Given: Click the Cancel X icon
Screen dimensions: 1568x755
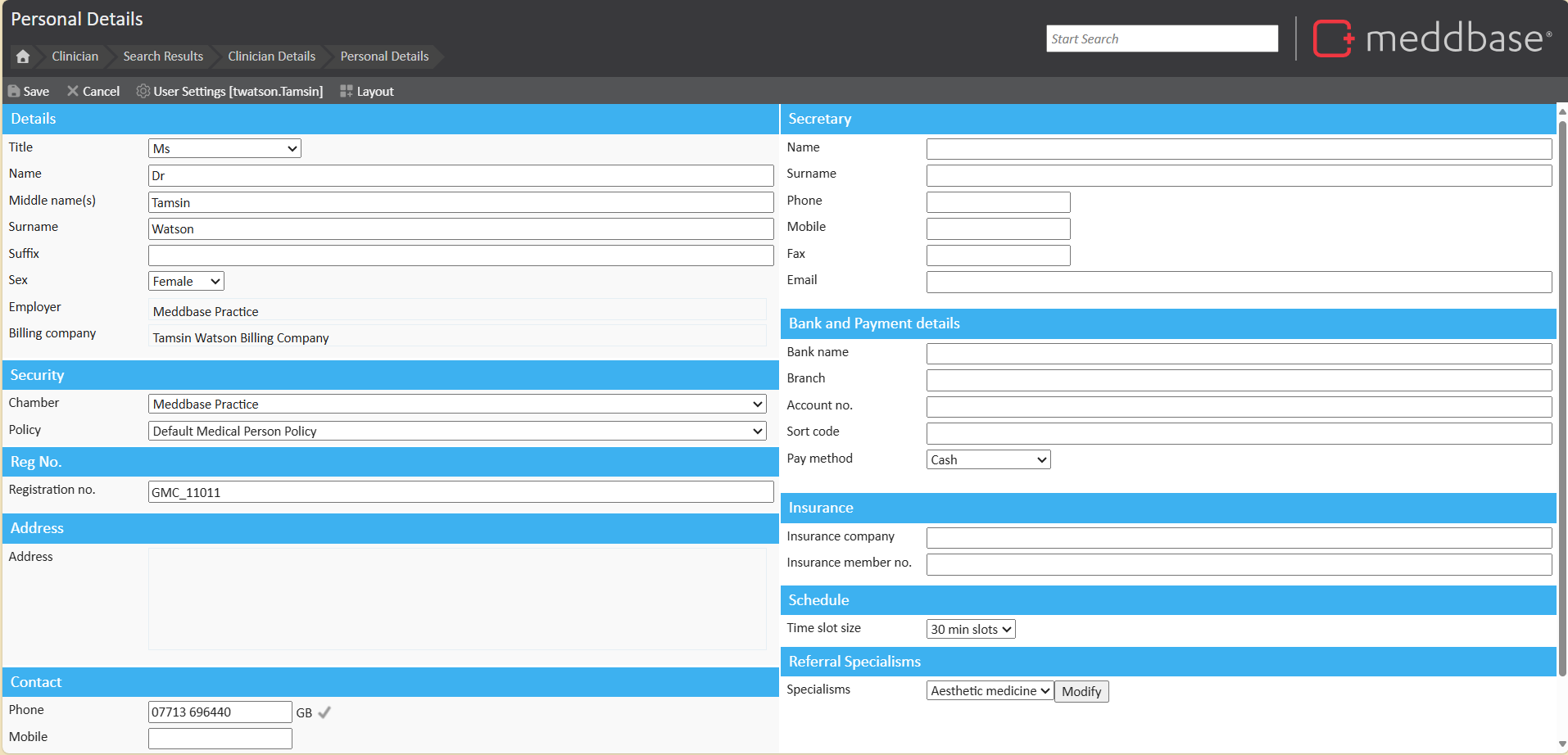Looking at the screenshot, I should (x=73, y=91).
